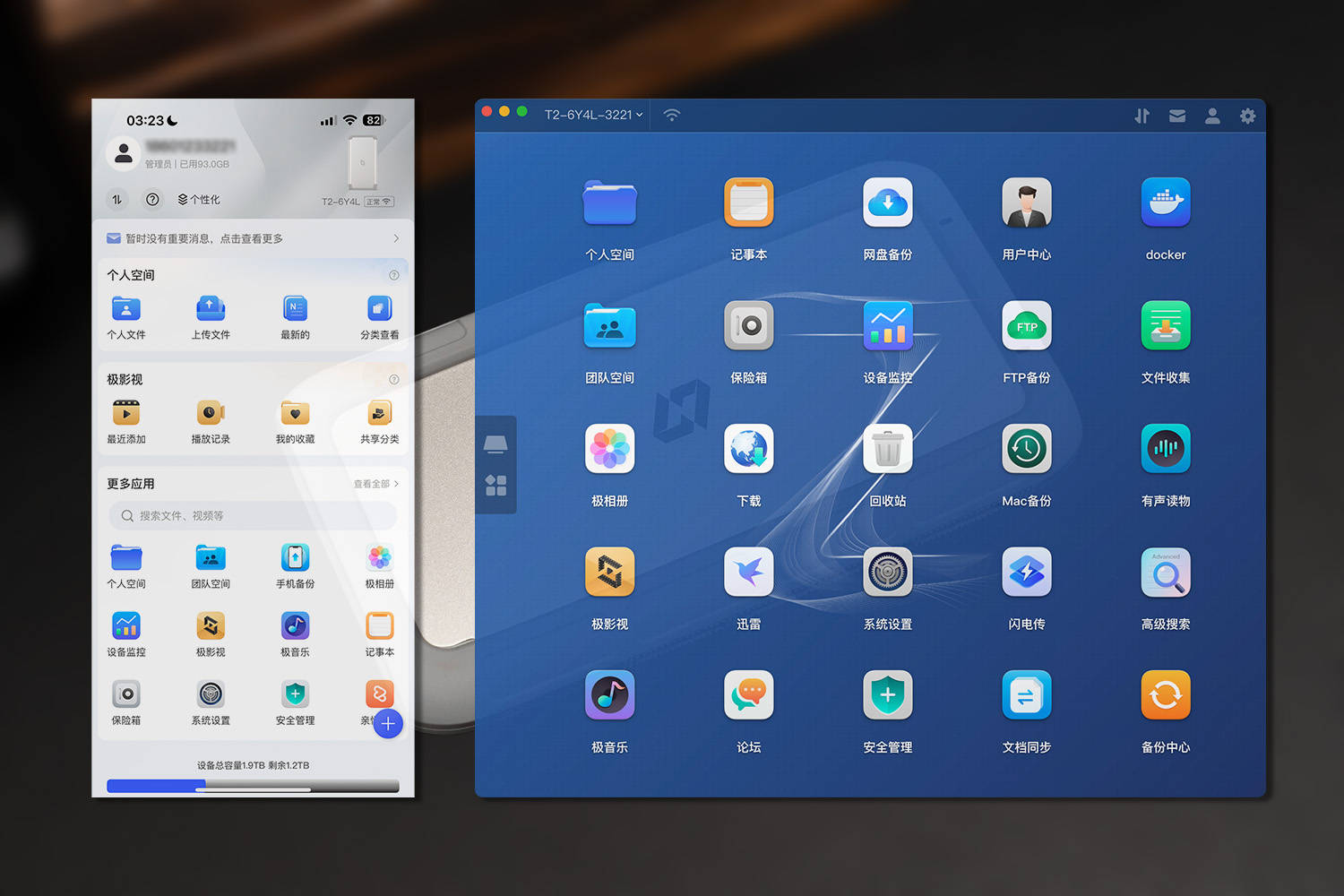Tap the transfer arrows icon in phone header

coord(117,199)
